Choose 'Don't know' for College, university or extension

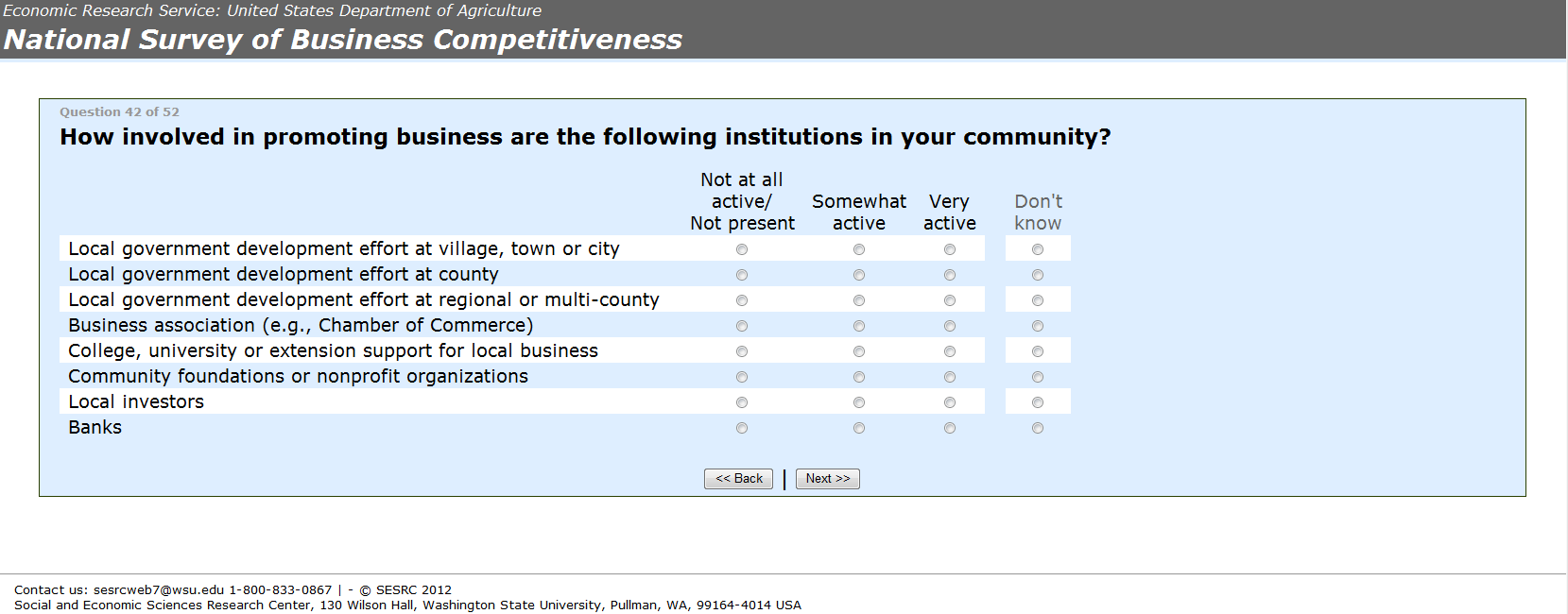pos(1038,351)
